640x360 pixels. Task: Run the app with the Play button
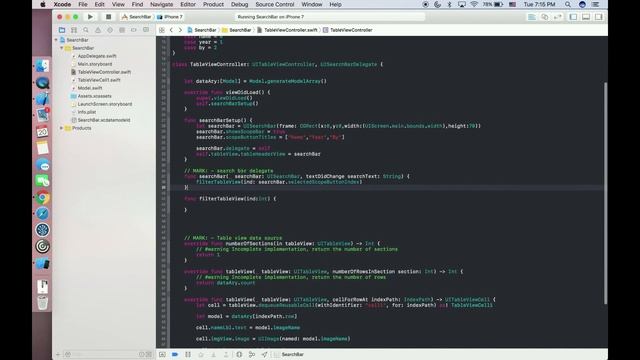(90, 17)
